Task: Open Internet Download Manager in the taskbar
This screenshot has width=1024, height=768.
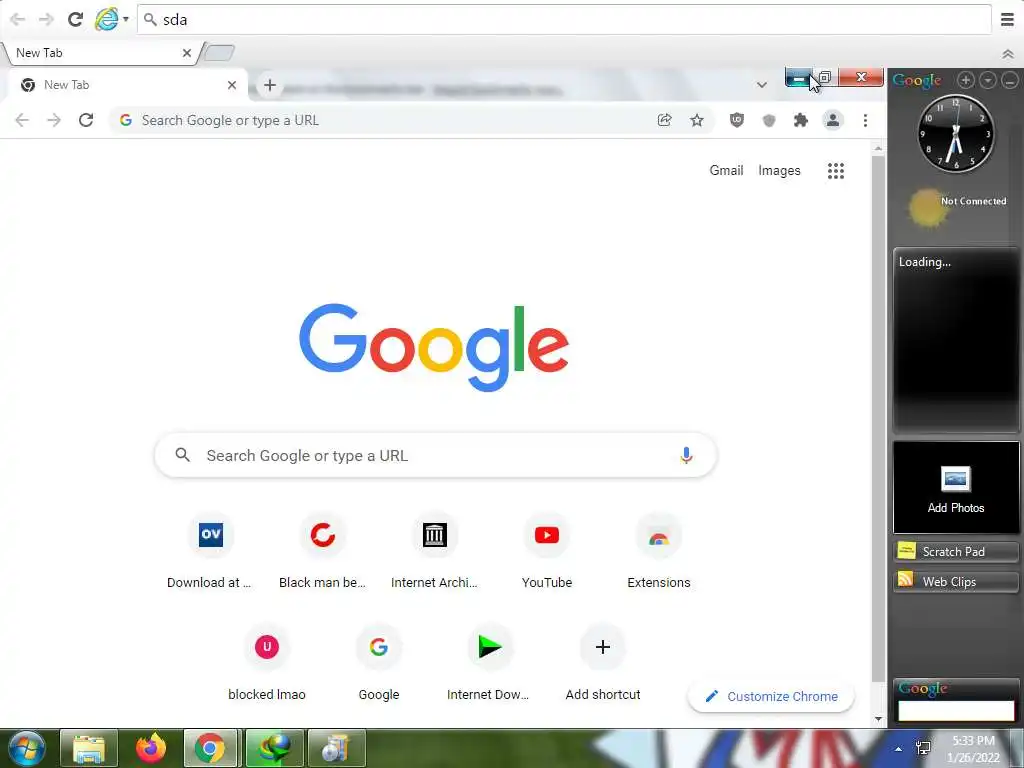Action: pyautogui.click(x=274, y=748)
